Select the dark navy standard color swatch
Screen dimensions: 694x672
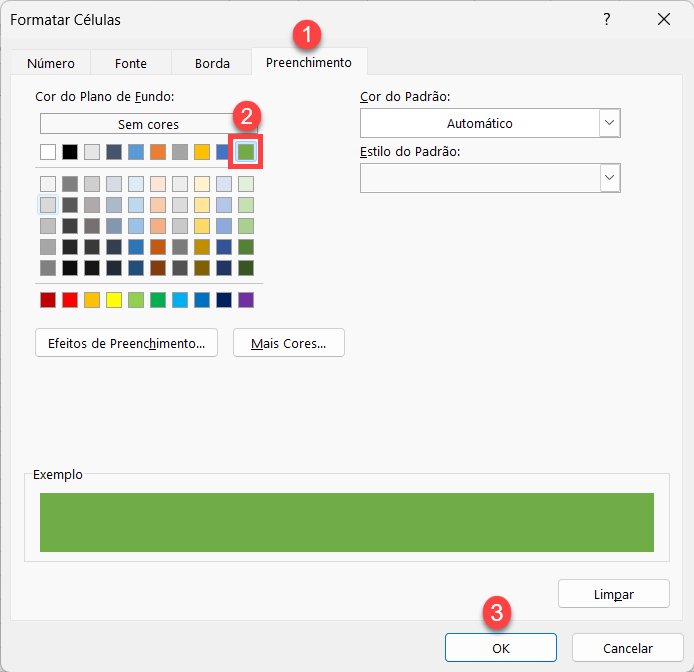point(224,300)
